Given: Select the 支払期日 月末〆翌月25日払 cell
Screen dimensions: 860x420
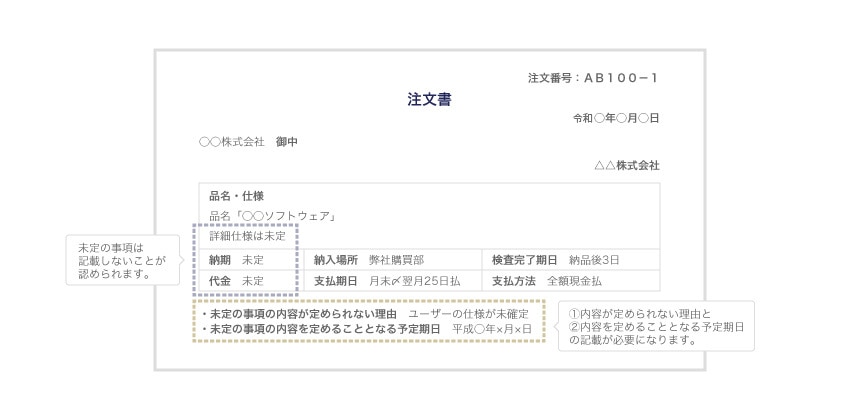Looking at the screenshot, I should pos(387,281).
